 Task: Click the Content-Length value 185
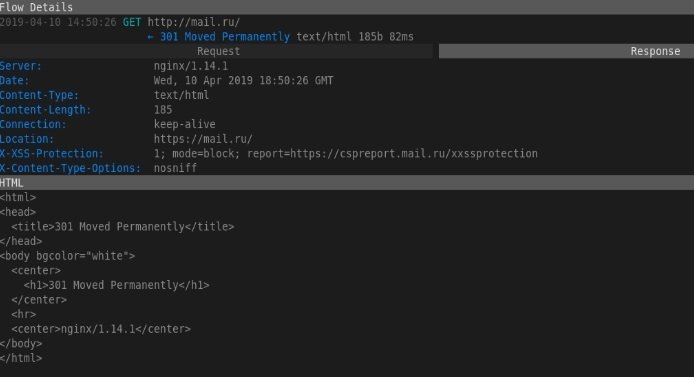coord(163,110)
